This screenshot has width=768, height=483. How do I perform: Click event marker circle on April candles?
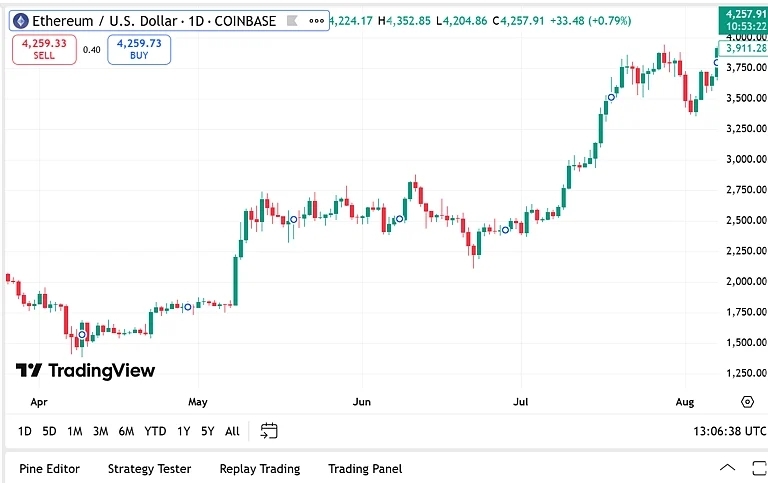coord(82,335)
